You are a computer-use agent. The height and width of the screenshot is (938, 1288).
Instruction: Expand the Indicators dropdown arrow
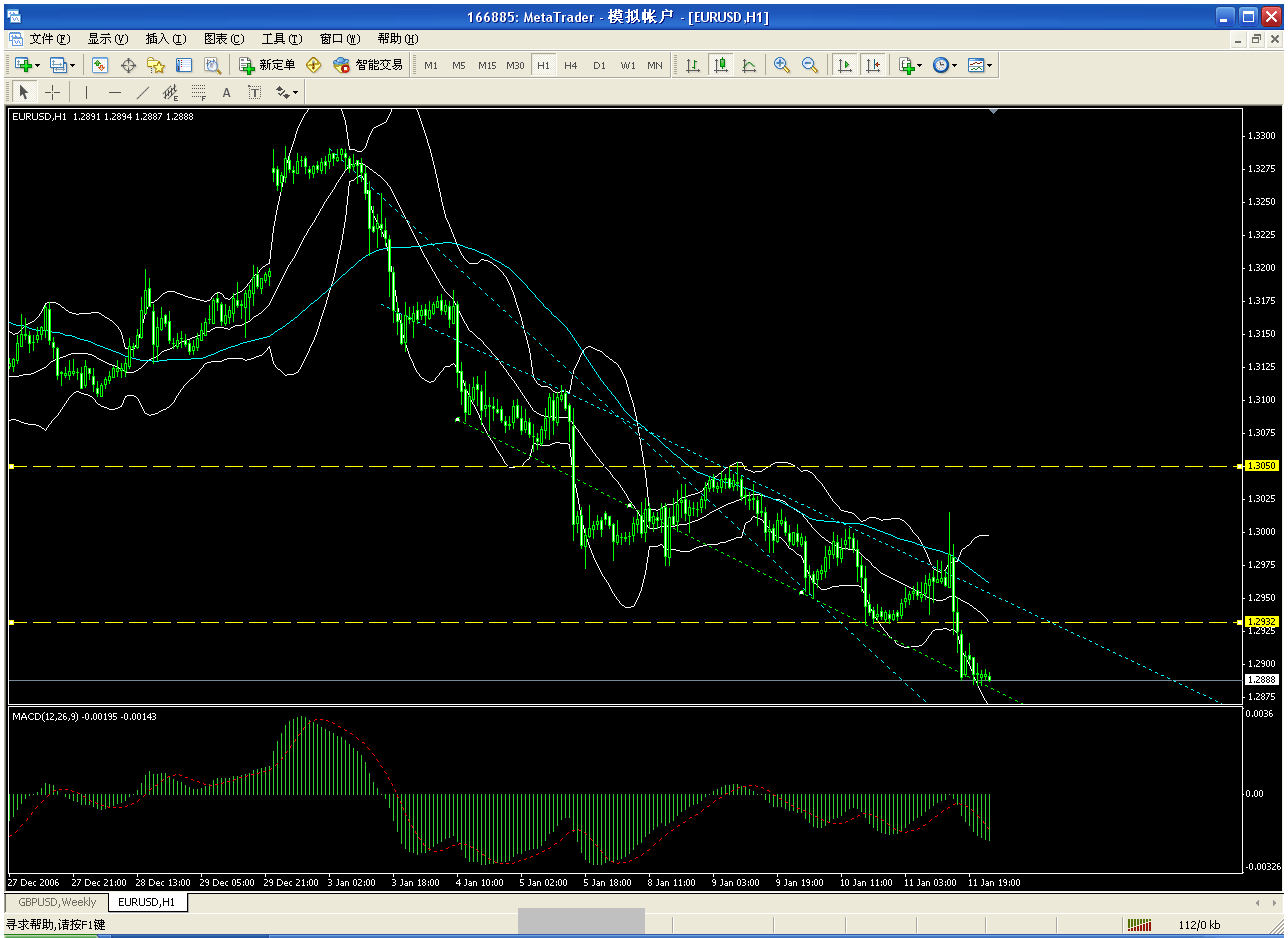pyautogui.click(x=919, y=66)
